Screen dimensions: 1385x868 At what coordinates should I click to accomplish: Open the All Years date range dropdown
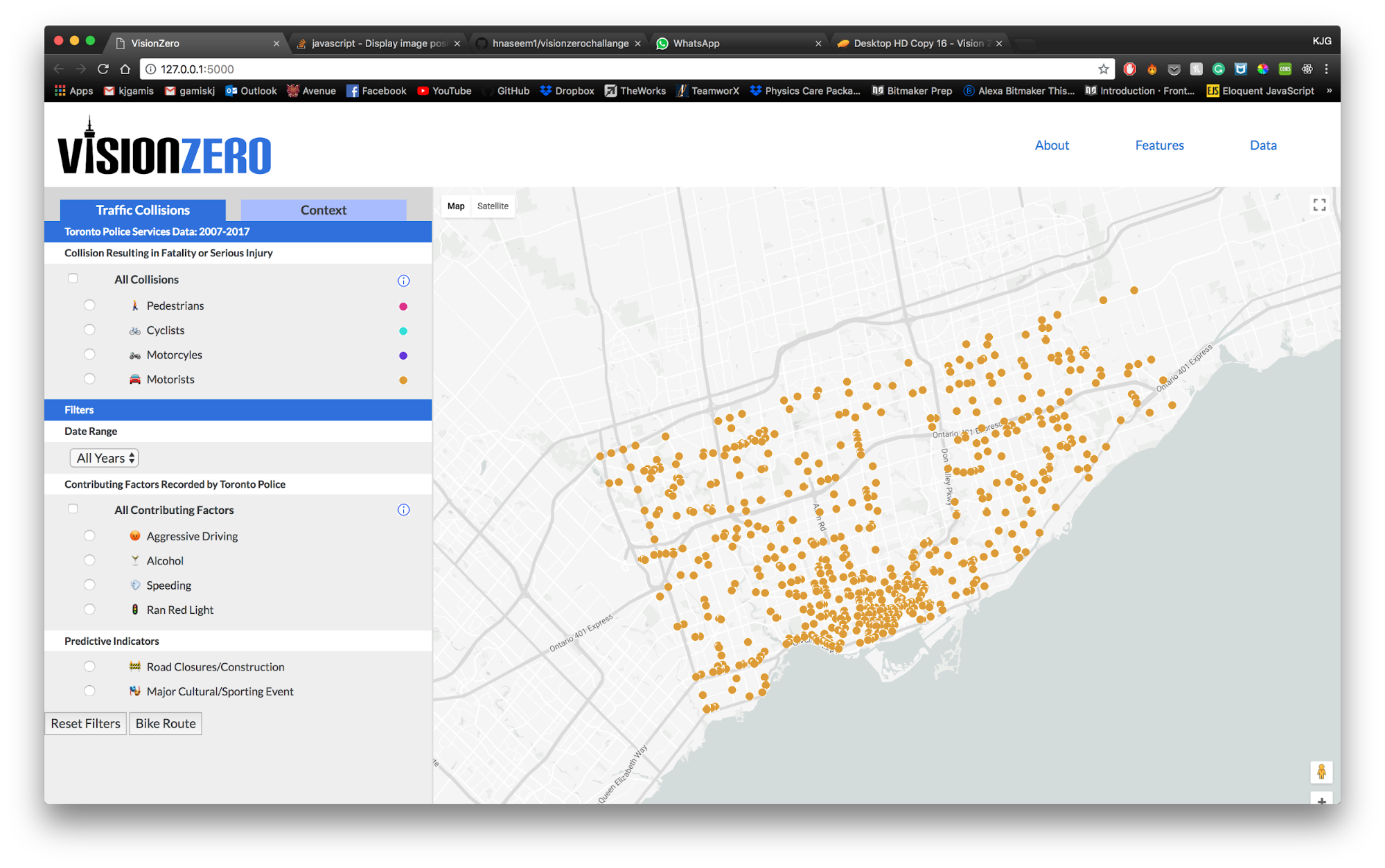point(104,458)
